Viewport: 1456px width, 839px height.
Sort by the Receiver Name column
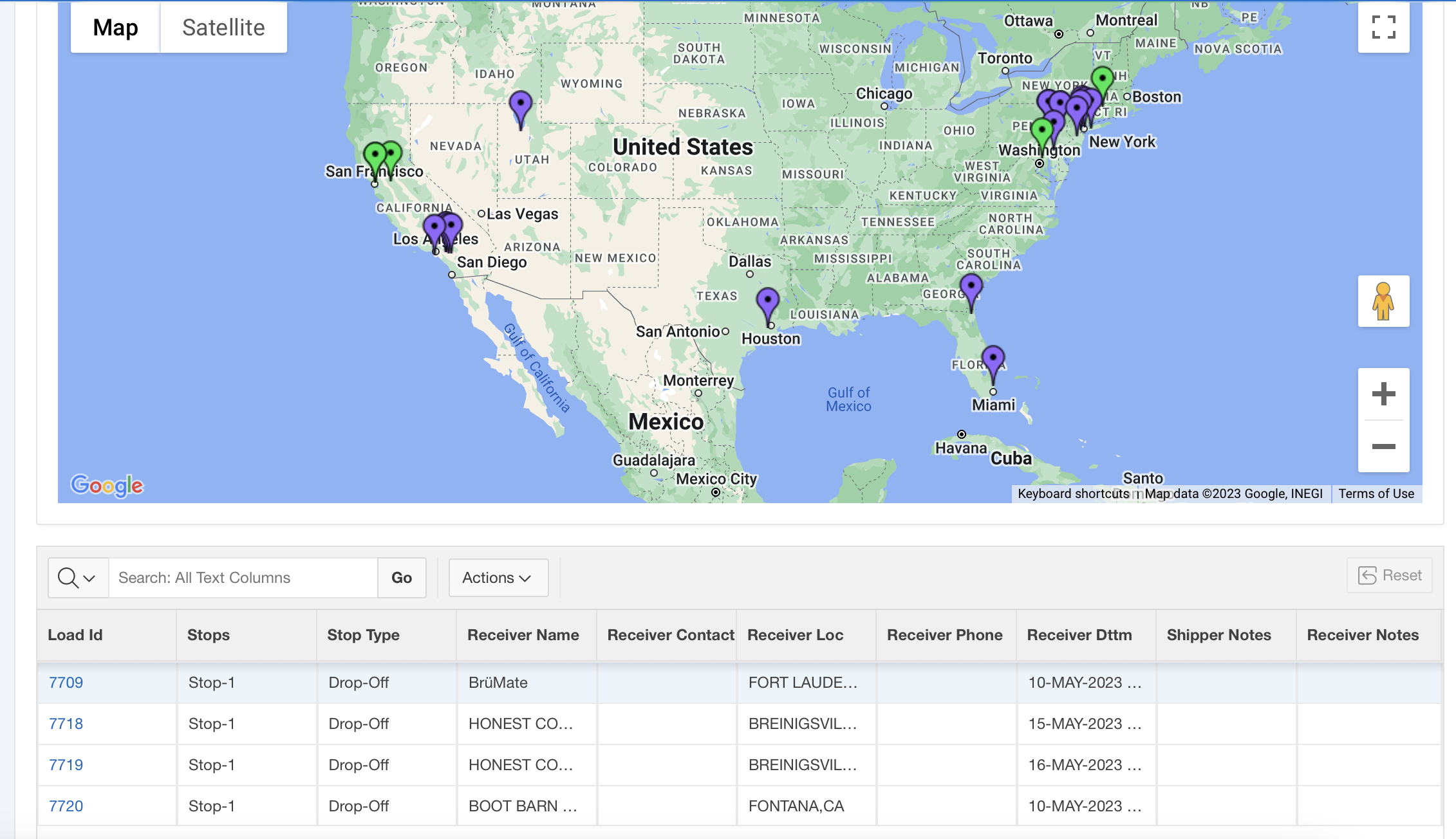(x=523, y=635)
